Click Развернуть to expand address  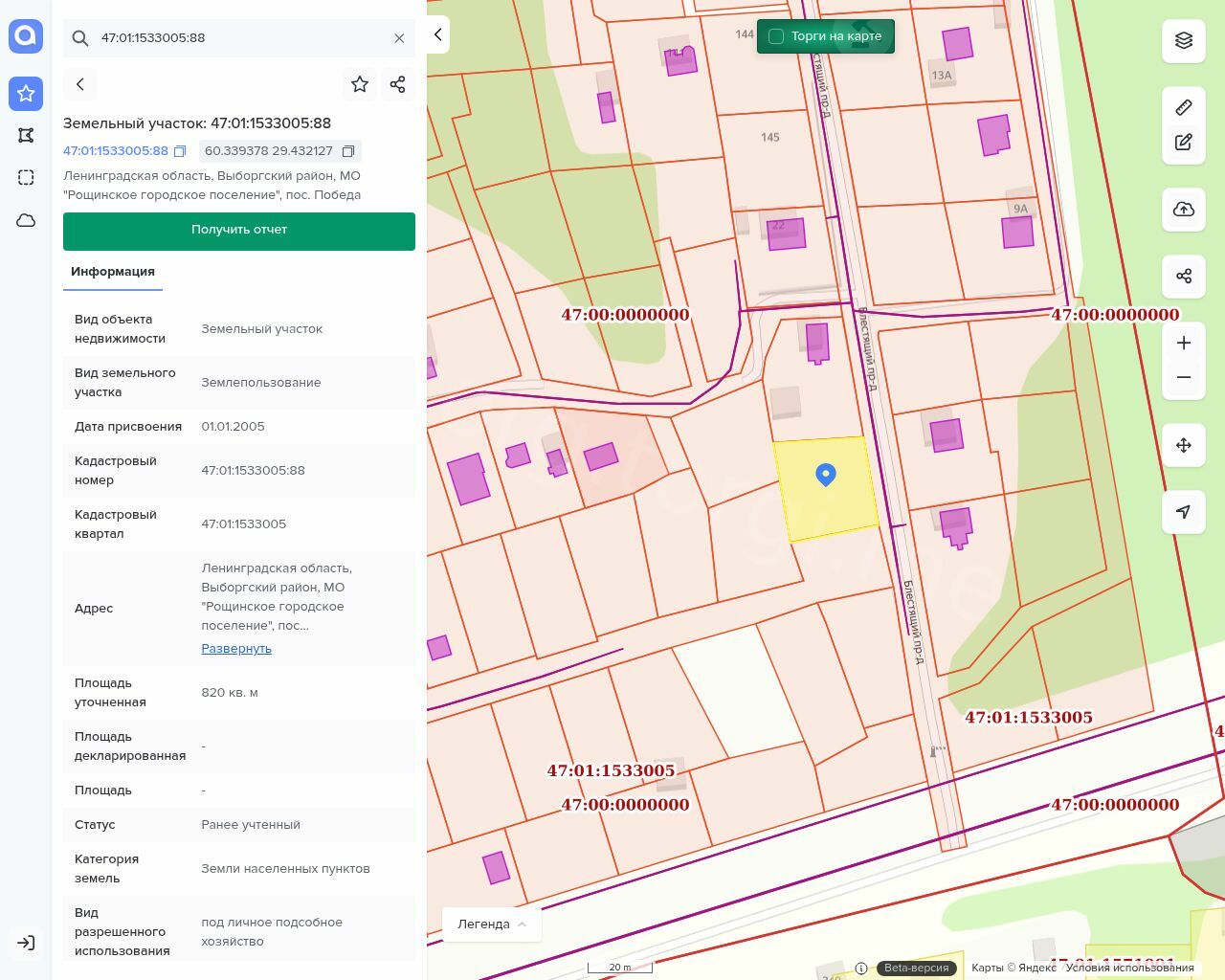coord(236,649)
